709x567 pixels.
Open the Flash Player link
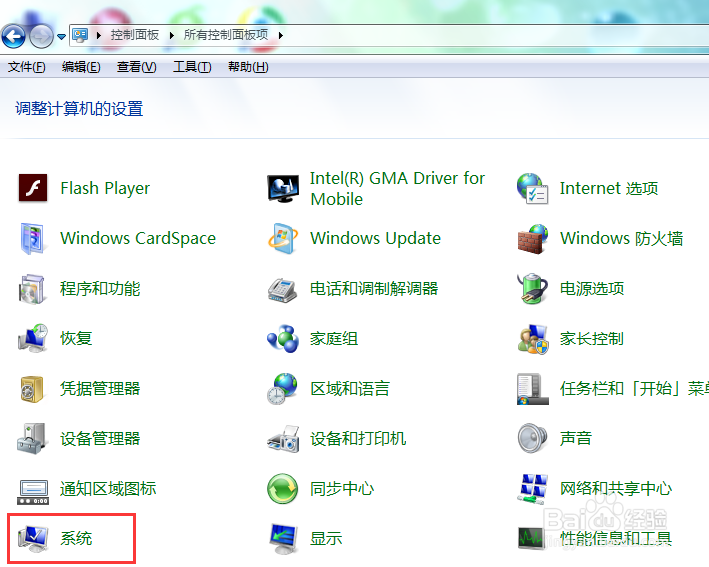[105, 188]
